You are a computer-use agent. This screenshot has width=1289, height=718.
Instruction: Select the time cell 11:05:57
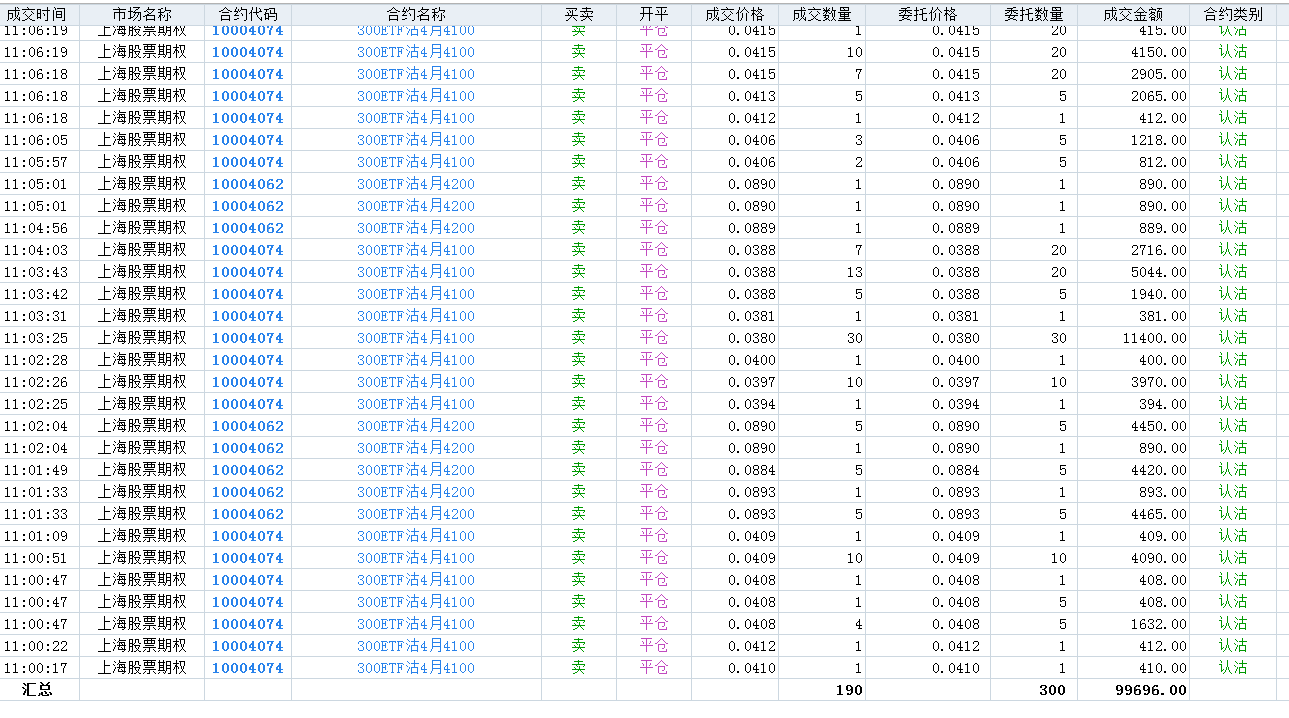pos(36,162)
